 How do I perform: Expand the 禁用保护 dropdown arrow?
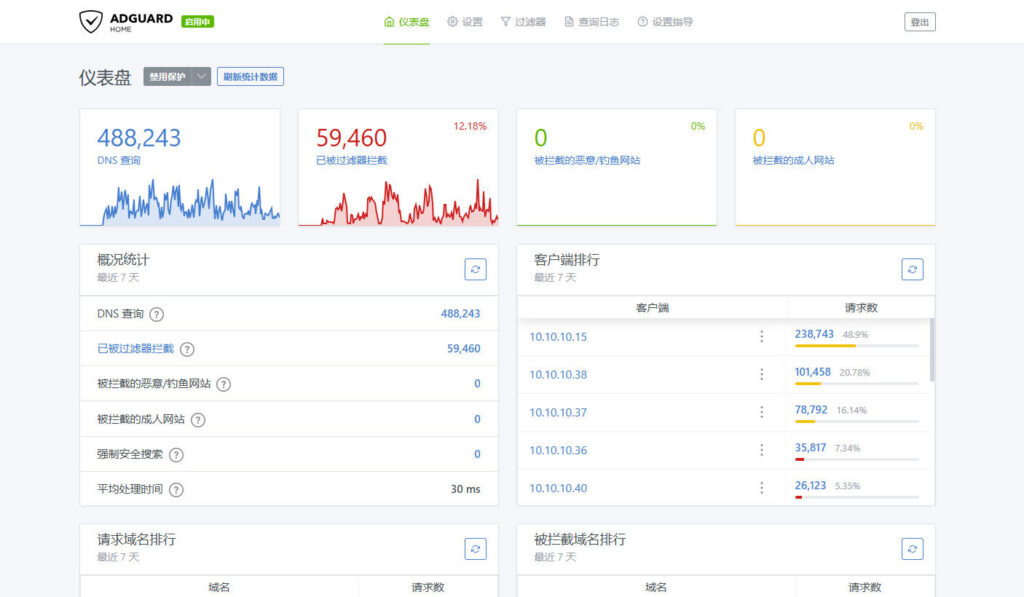pos(201,77)
